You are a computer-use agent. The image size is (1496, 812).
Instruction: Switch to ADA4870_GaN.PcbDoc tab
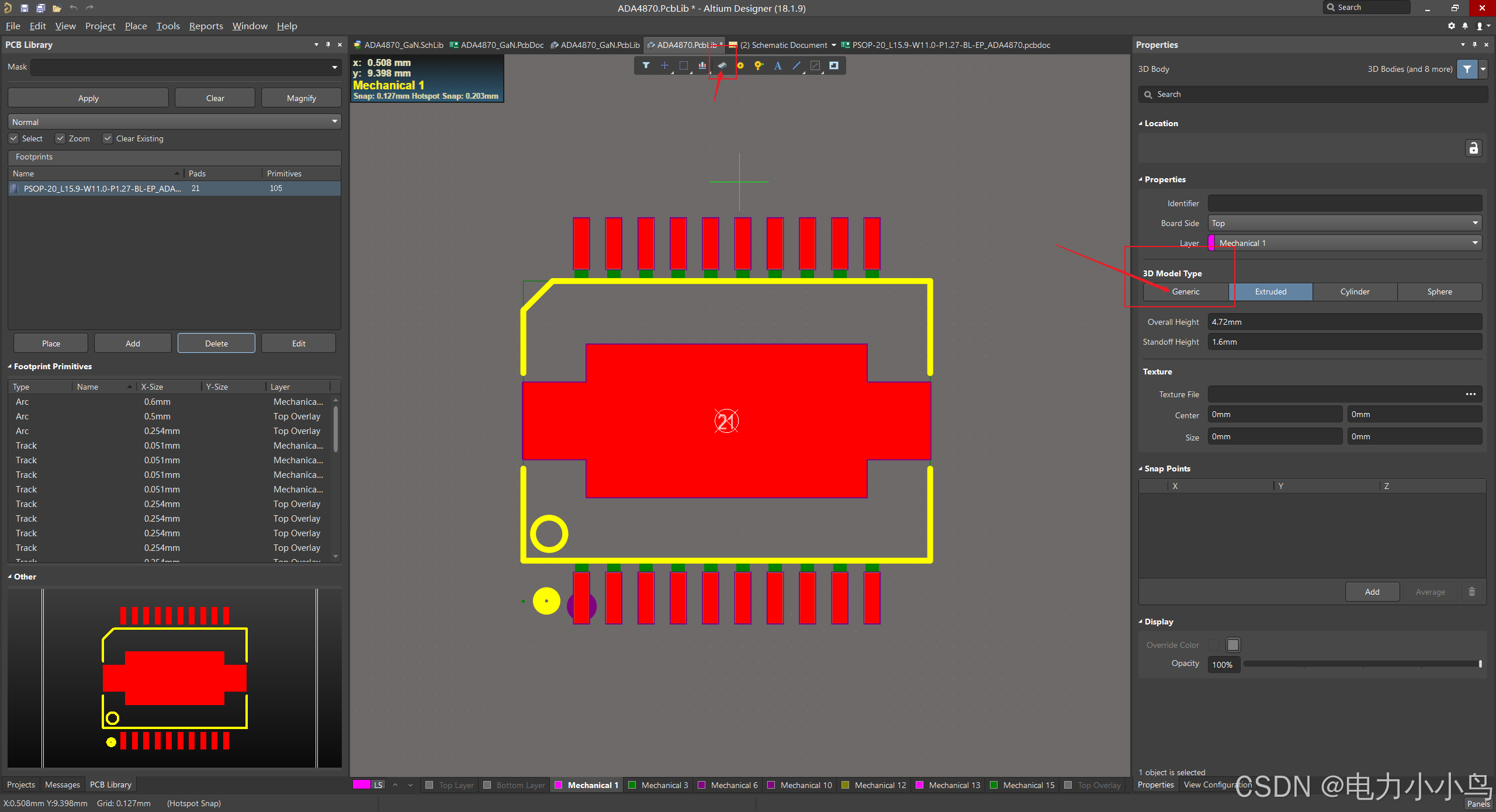pyautogui.click(x=497, y=45)
